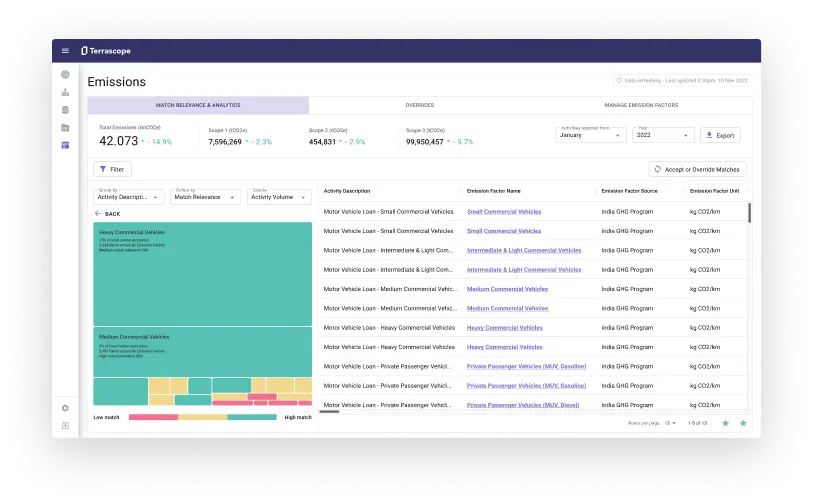Image resolution: width=813 pixels, height=503 pixels.
Task: Sort by Emission Factor Unit column header
Action: (x=714, y=191)
